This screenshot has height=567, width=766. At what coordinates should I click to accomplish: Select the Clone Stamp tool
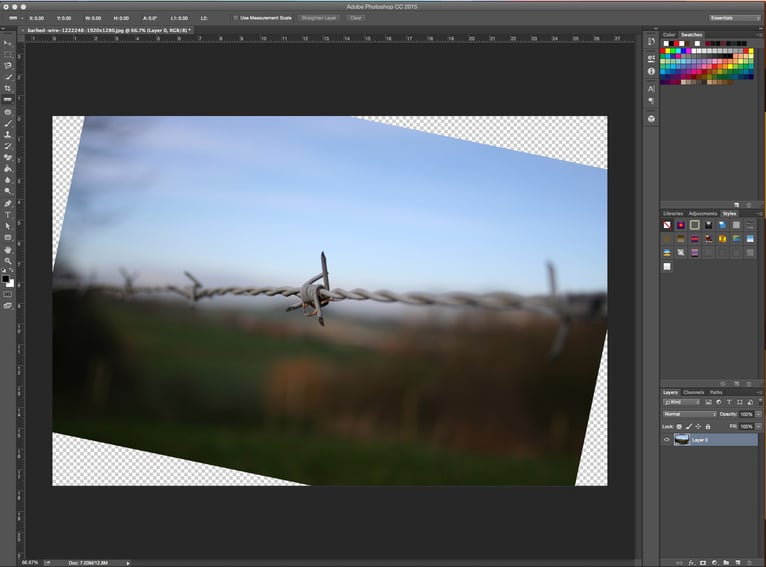(x=8, y=134)
